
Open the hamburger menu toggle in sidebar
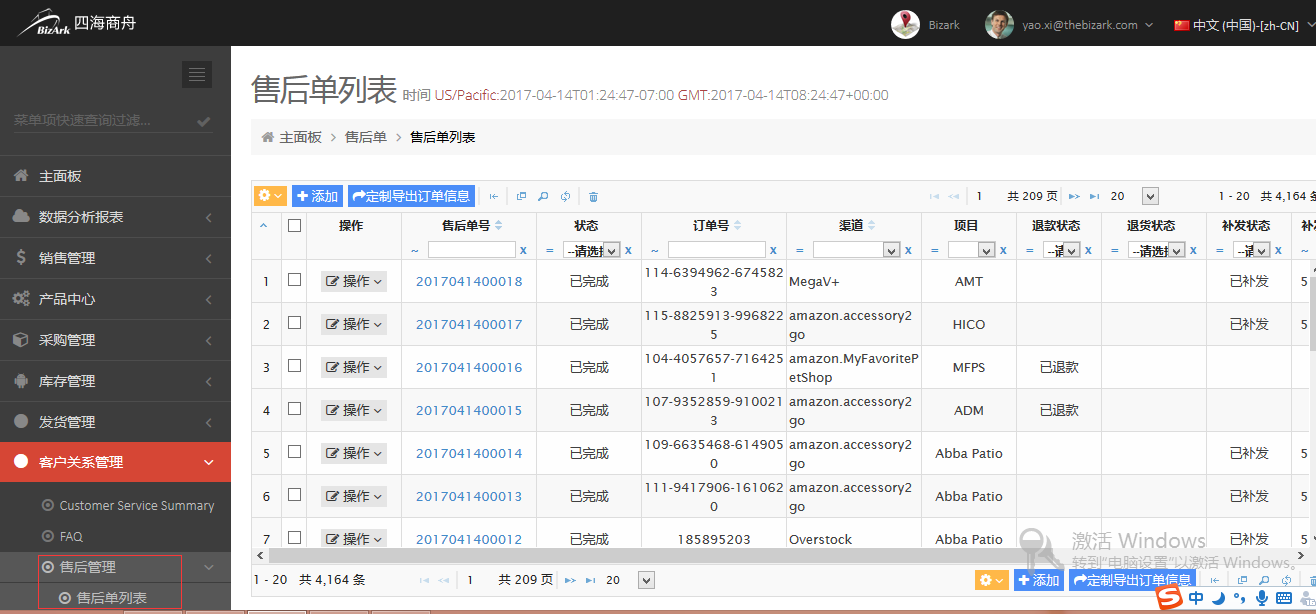coord(197,74)
